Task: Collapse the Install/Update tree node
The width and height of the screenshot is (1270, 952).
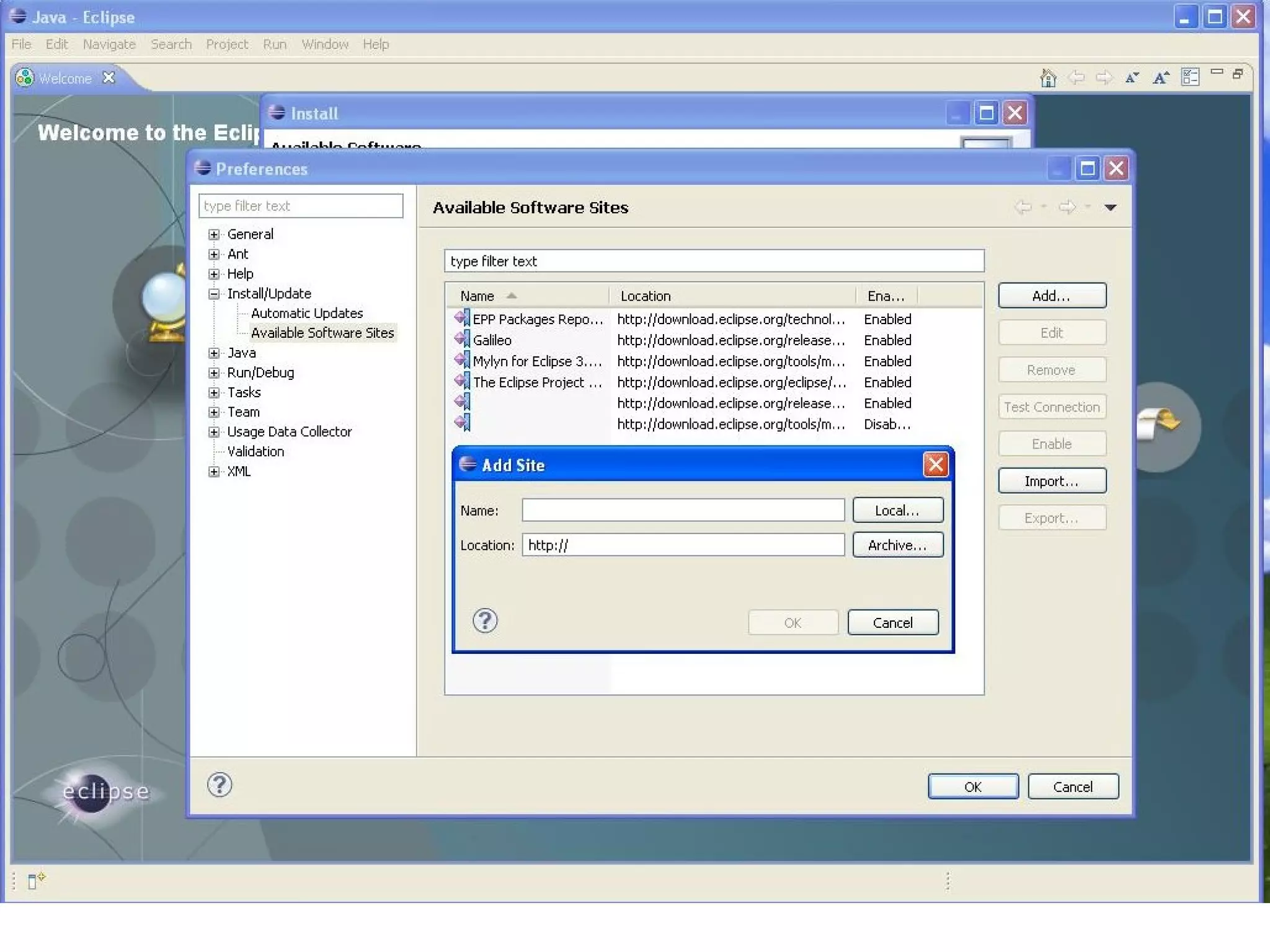Action: pyautogui.click(x=214, y=294)
